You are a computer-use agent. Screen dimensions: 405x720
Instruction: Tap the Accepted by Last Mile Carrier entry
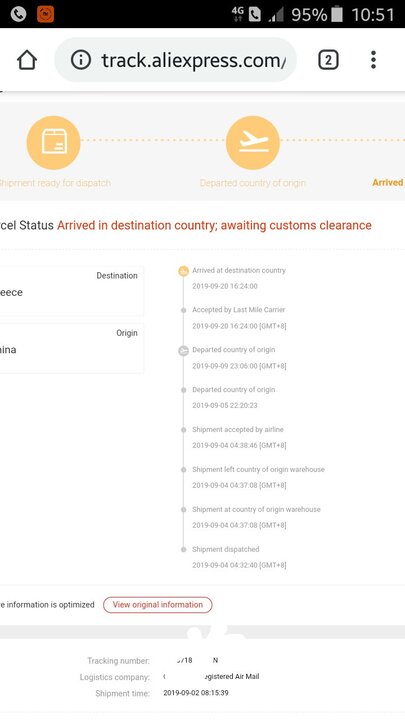point(239,318)
